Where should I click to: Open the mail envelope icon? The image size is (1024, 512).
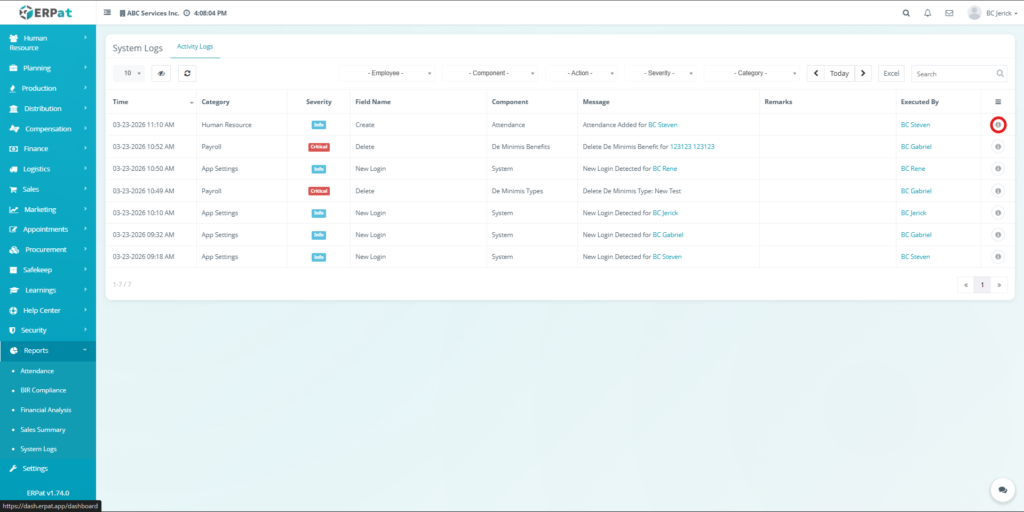coord(948,13)
